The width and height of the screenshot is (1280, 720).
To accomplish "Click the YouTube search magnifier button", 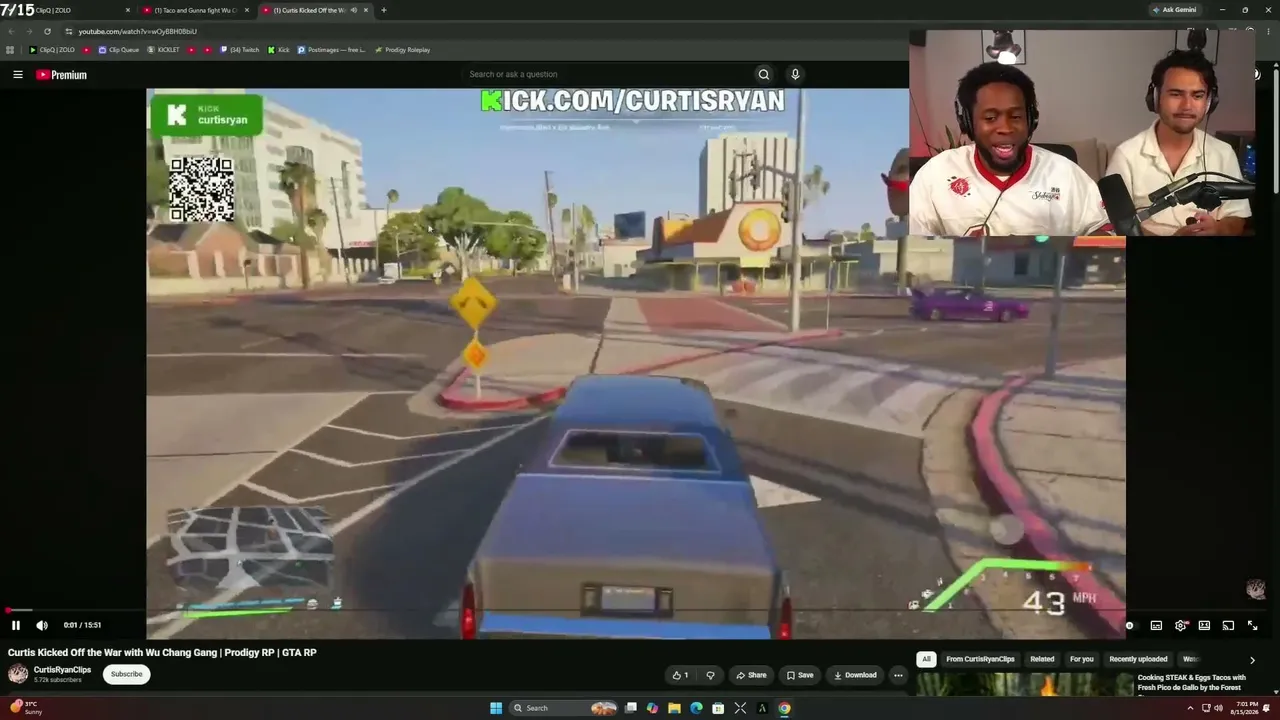I will (764, 74).
